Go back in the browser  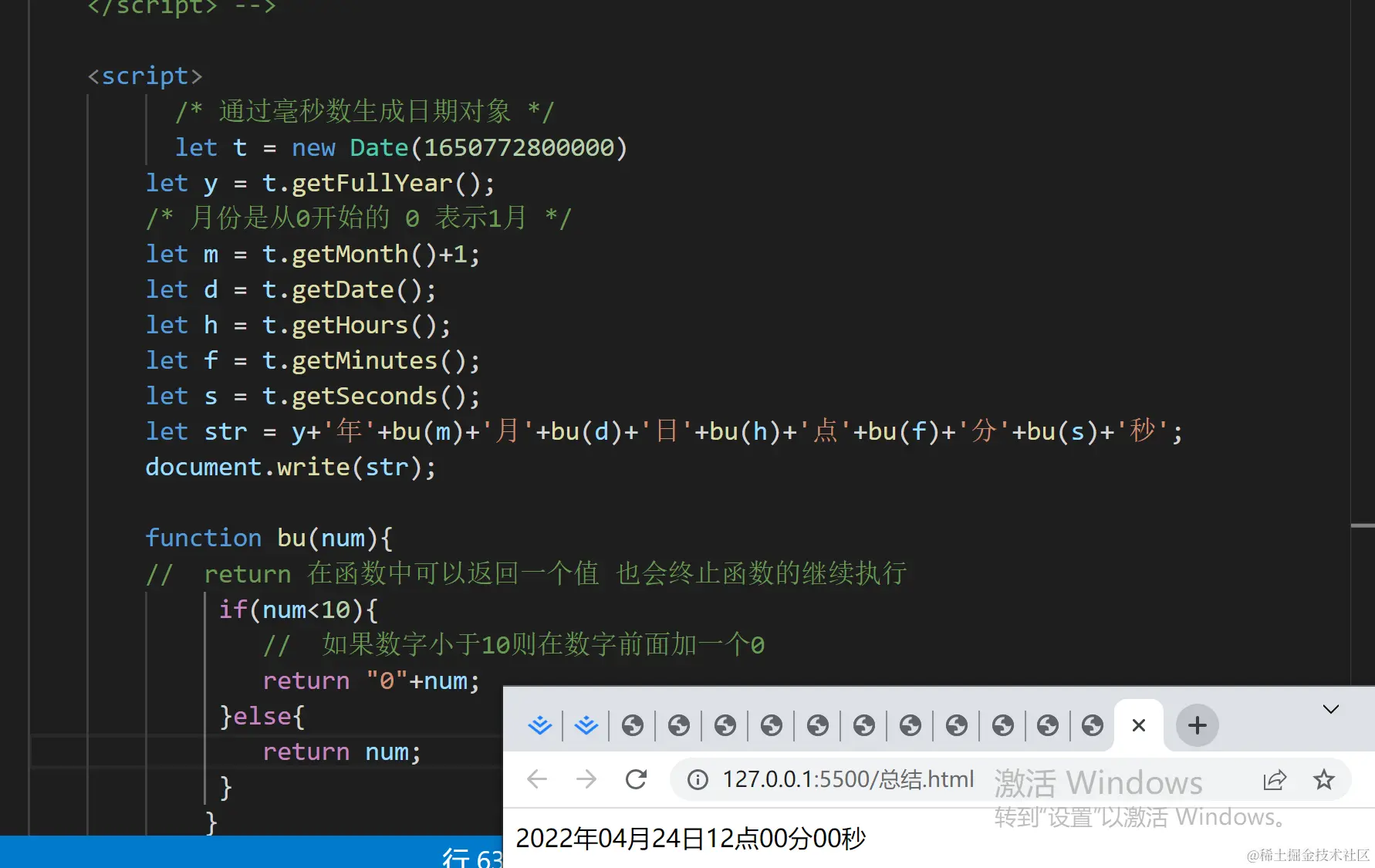[537, 779]
